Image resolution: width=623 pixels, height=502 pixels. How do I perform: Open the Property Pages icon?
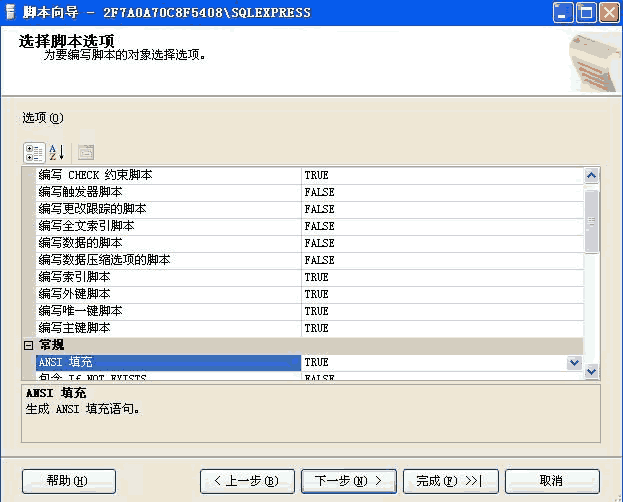tap(86, 152)
